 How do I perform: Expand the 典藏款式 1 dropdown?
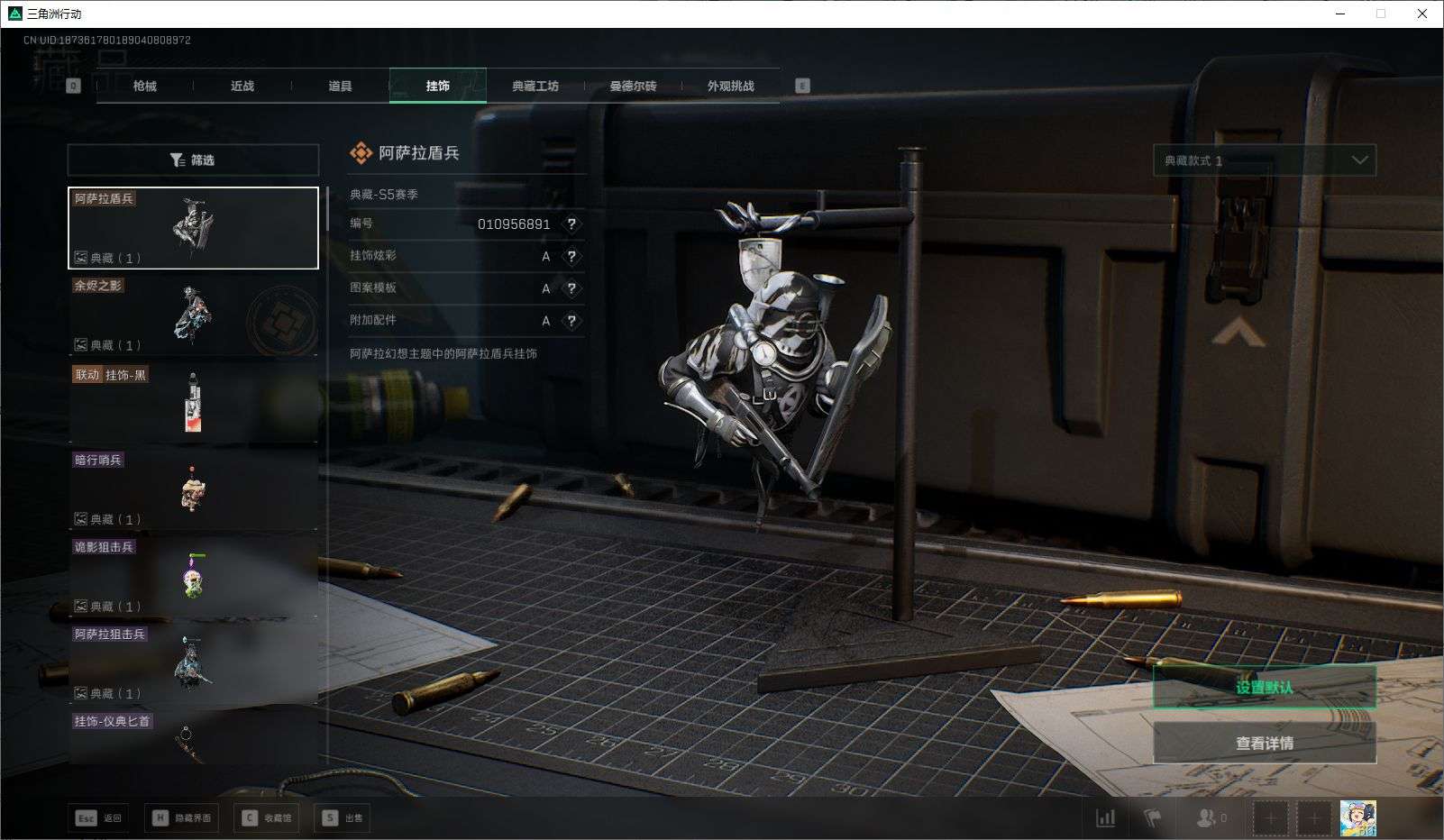click(x=1264, y=160)
